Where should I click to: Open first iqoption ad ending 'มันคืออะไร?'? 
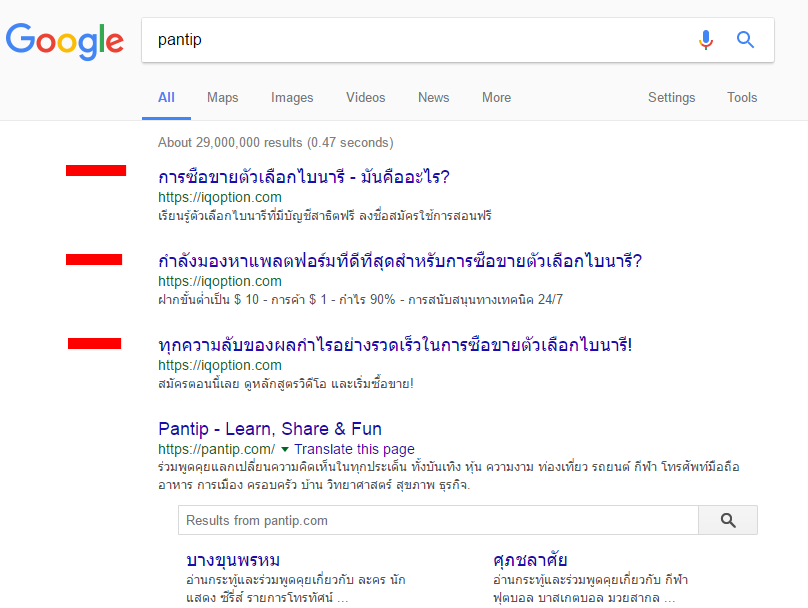[x=304, y=177]
